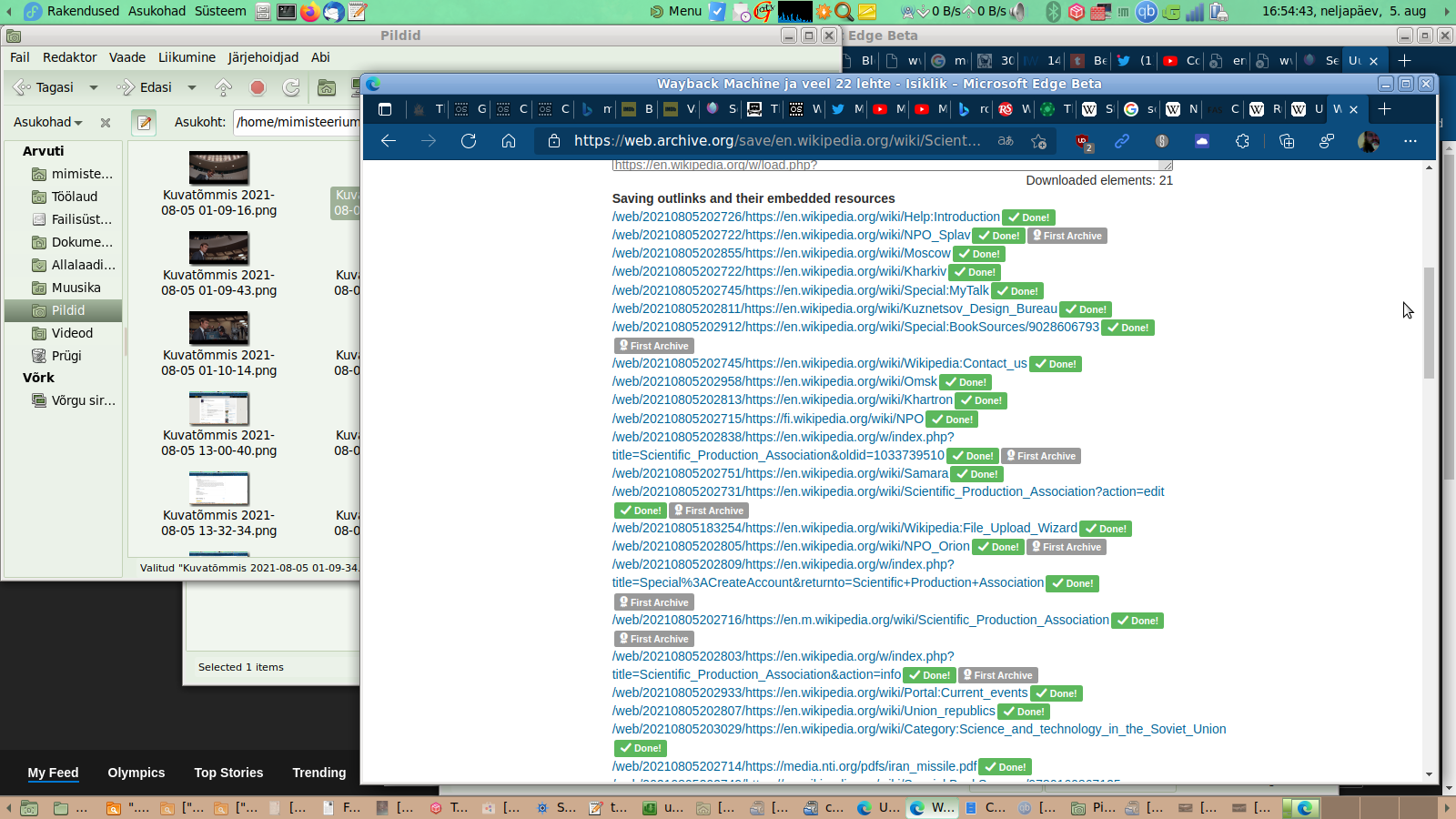Go up one folder in Pildid file manager

(x=223, y=87)
